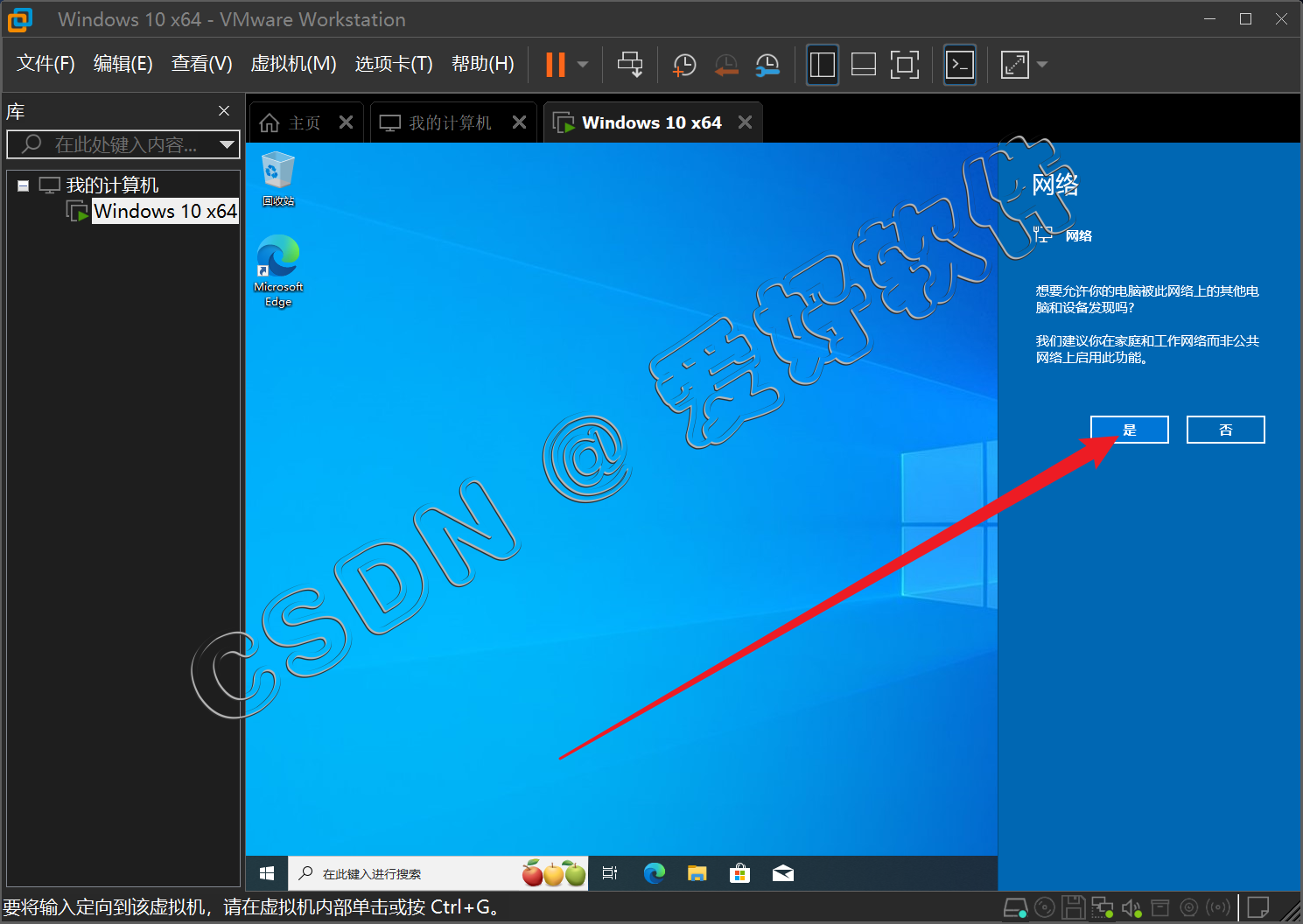Toggle the thumbnail bar view

click(x=864, y=65)
